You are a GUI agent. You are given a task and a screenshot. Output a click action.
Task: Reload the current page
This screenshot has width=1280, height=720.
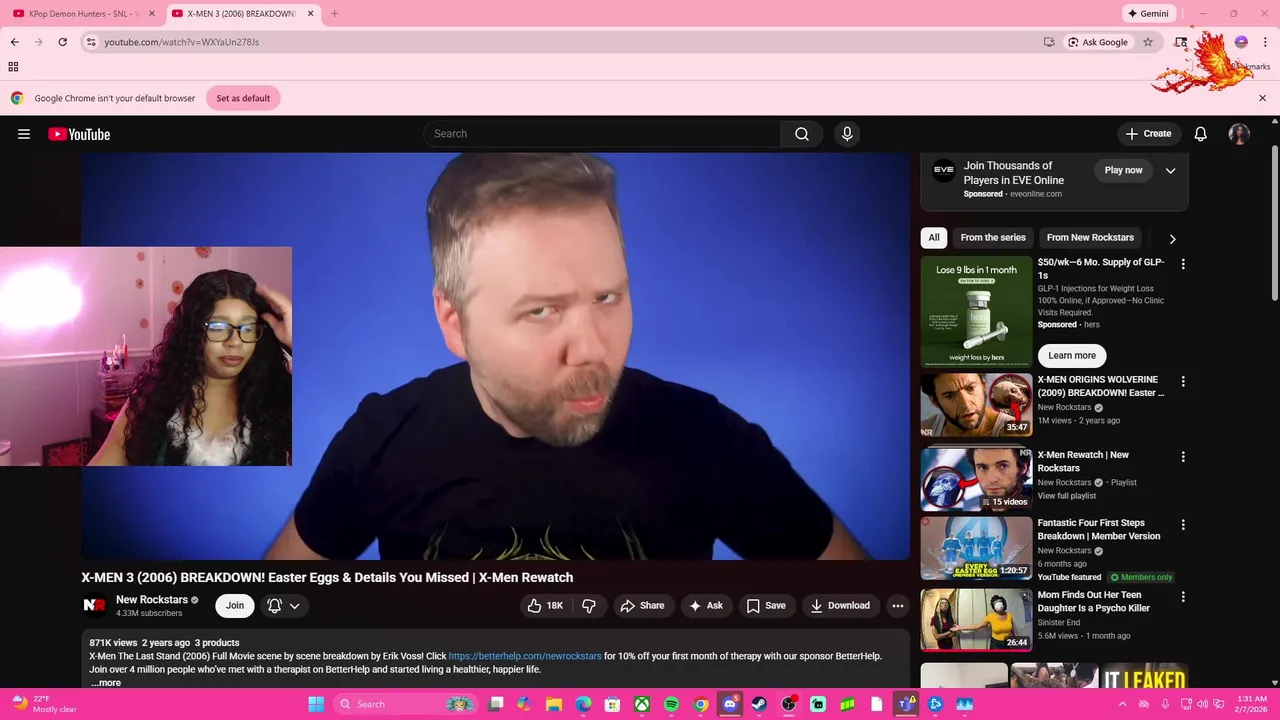(62, 42)
